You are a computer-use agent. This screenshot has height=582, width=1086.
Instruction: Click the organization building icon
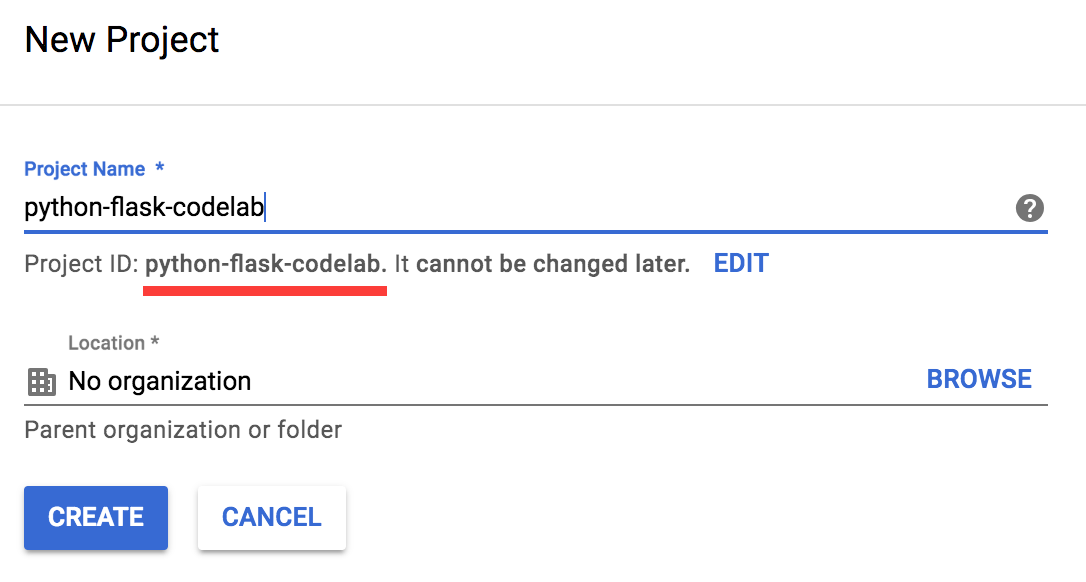[41, 381]
